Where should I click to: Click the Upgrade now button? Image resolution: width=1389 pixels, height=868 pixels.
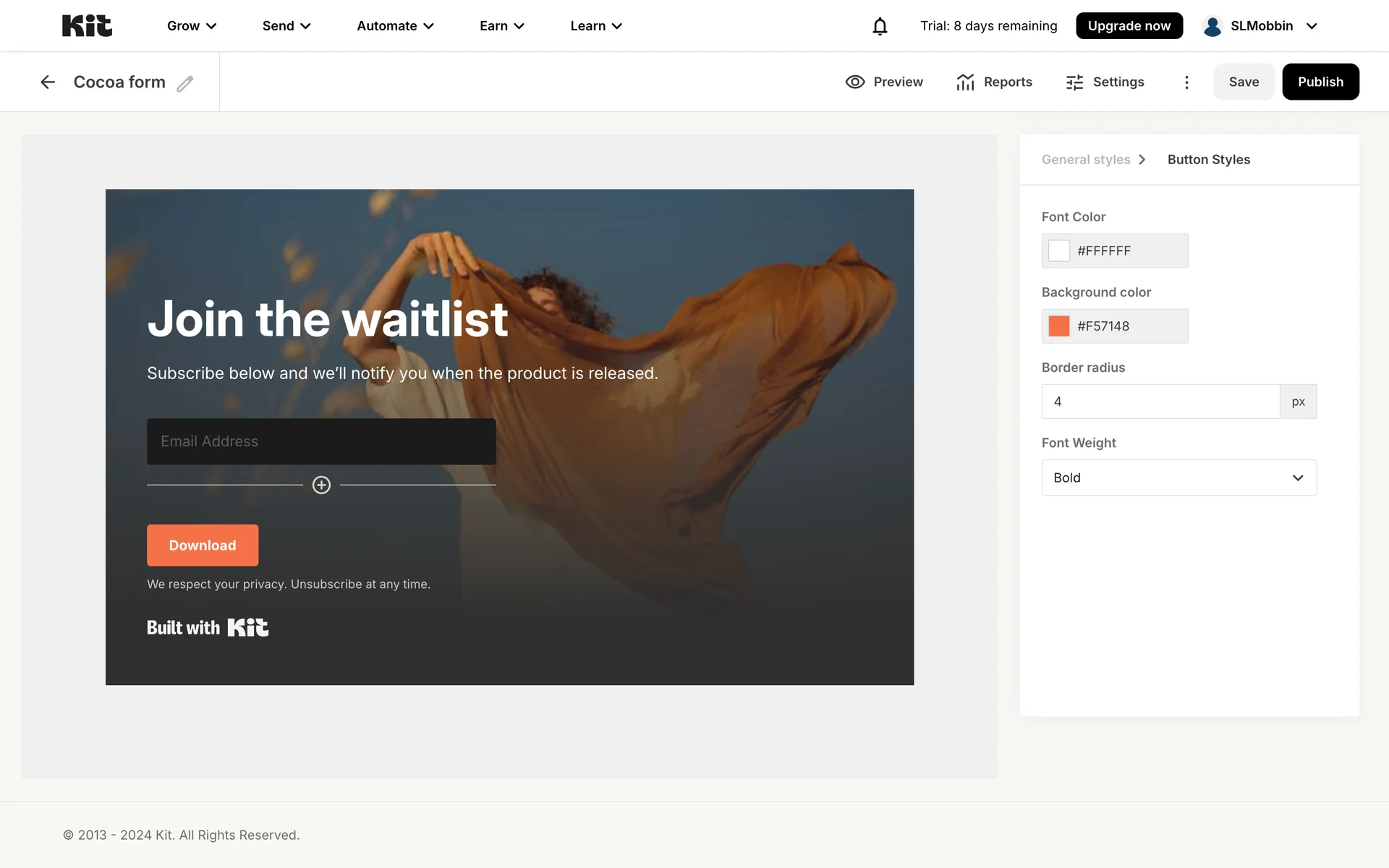1129,26
